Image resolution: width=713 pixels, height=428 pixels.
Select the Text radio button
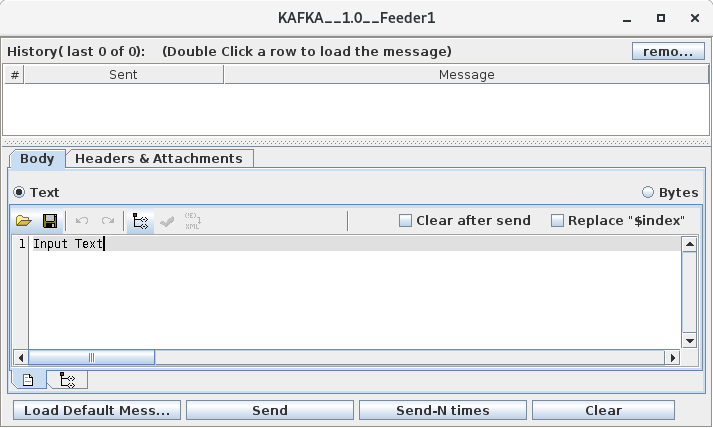(19, 192)
